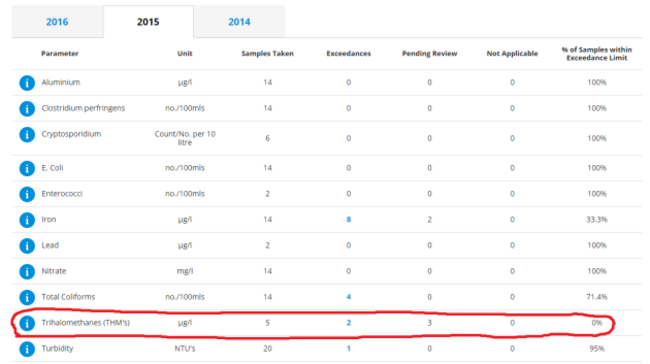Screen dimensions: 650x364
Task: Click info icon beside Enterococci
Action: point(27,194)
